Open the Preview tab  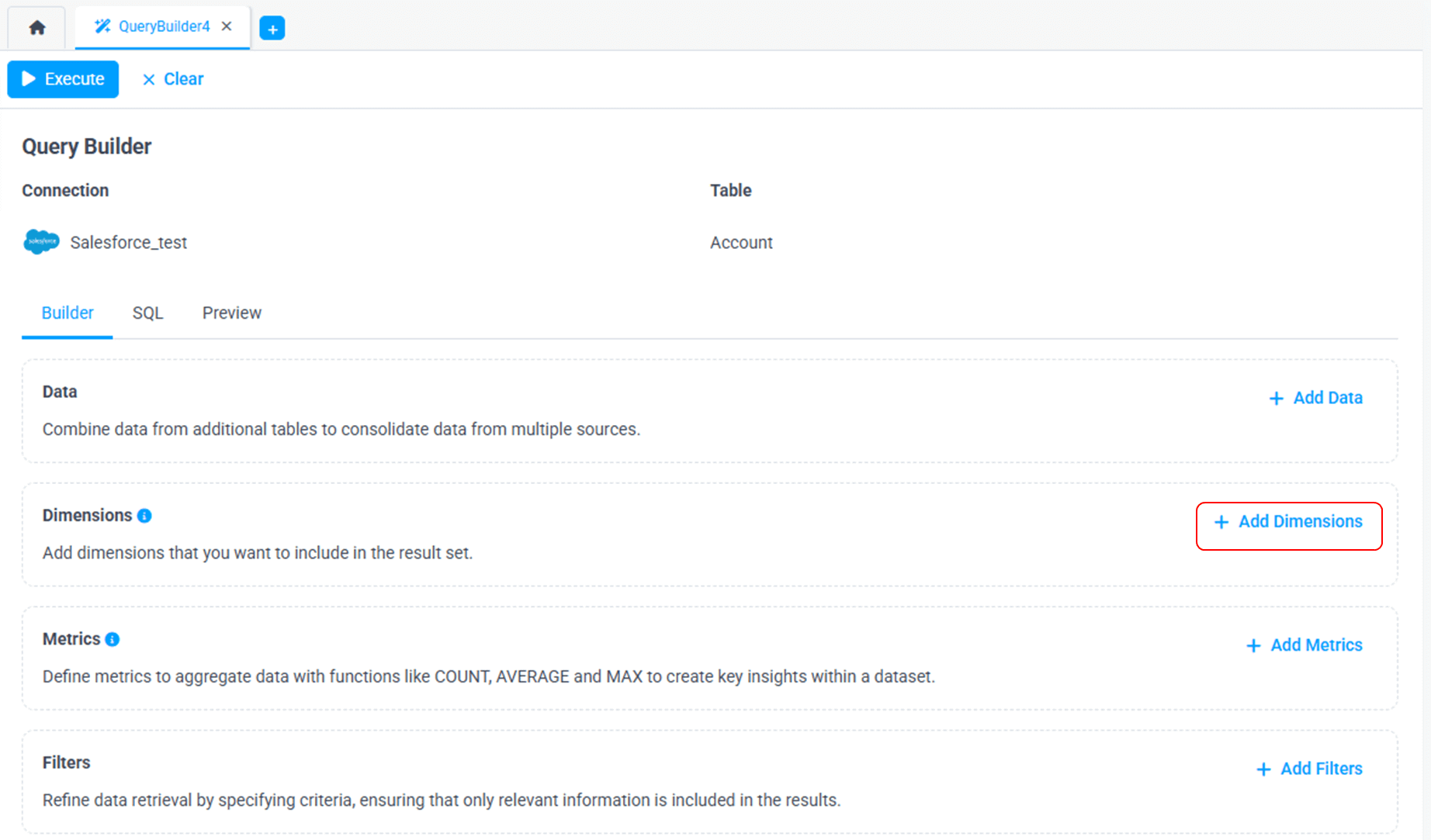[231, 313]
